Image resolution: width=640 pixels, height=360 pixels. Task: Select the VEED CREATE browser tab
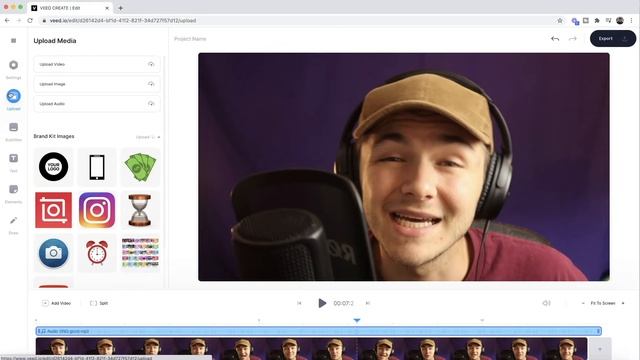(x=71, y=8)
